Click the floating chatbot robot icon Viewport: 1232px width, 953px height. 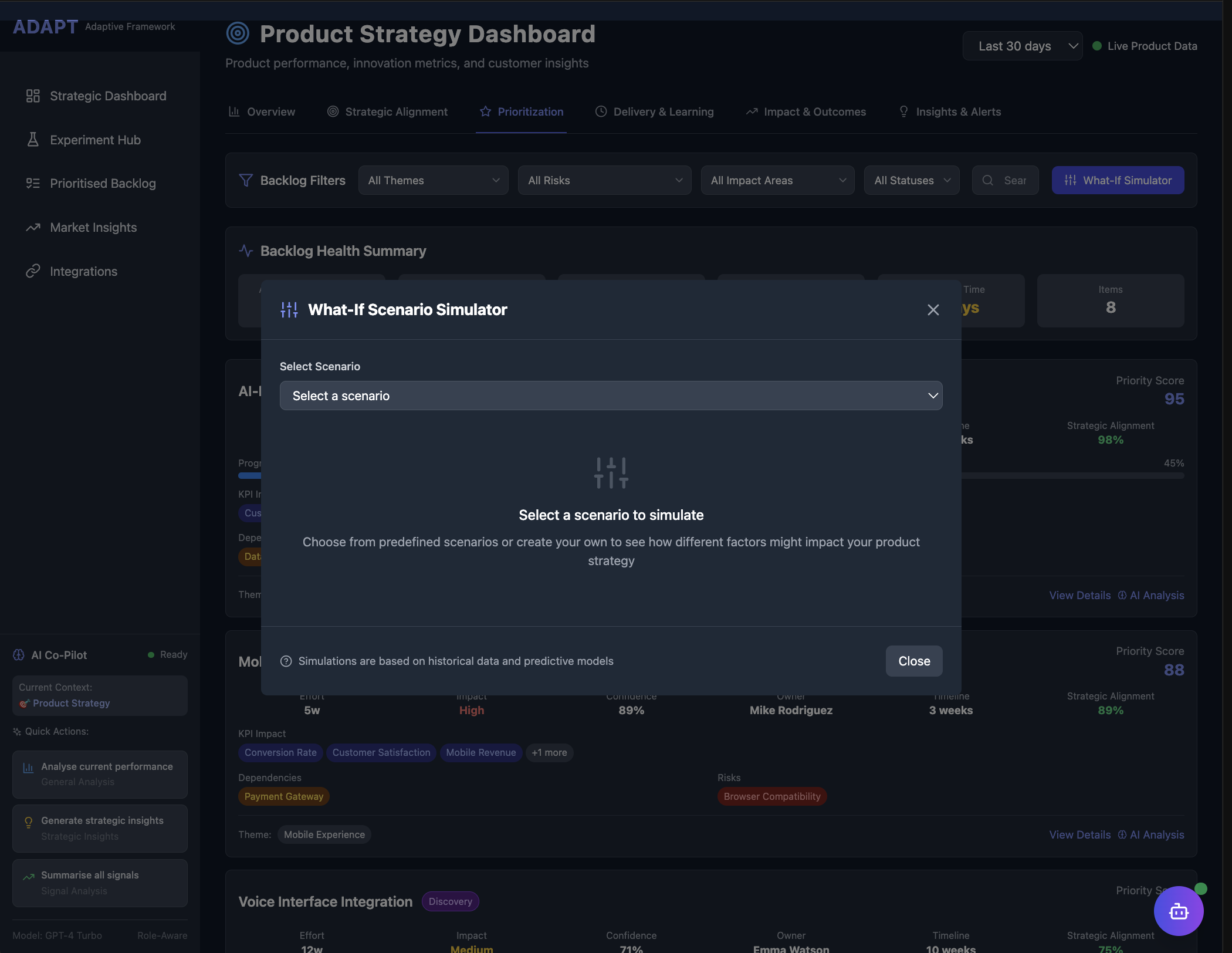1178,911
